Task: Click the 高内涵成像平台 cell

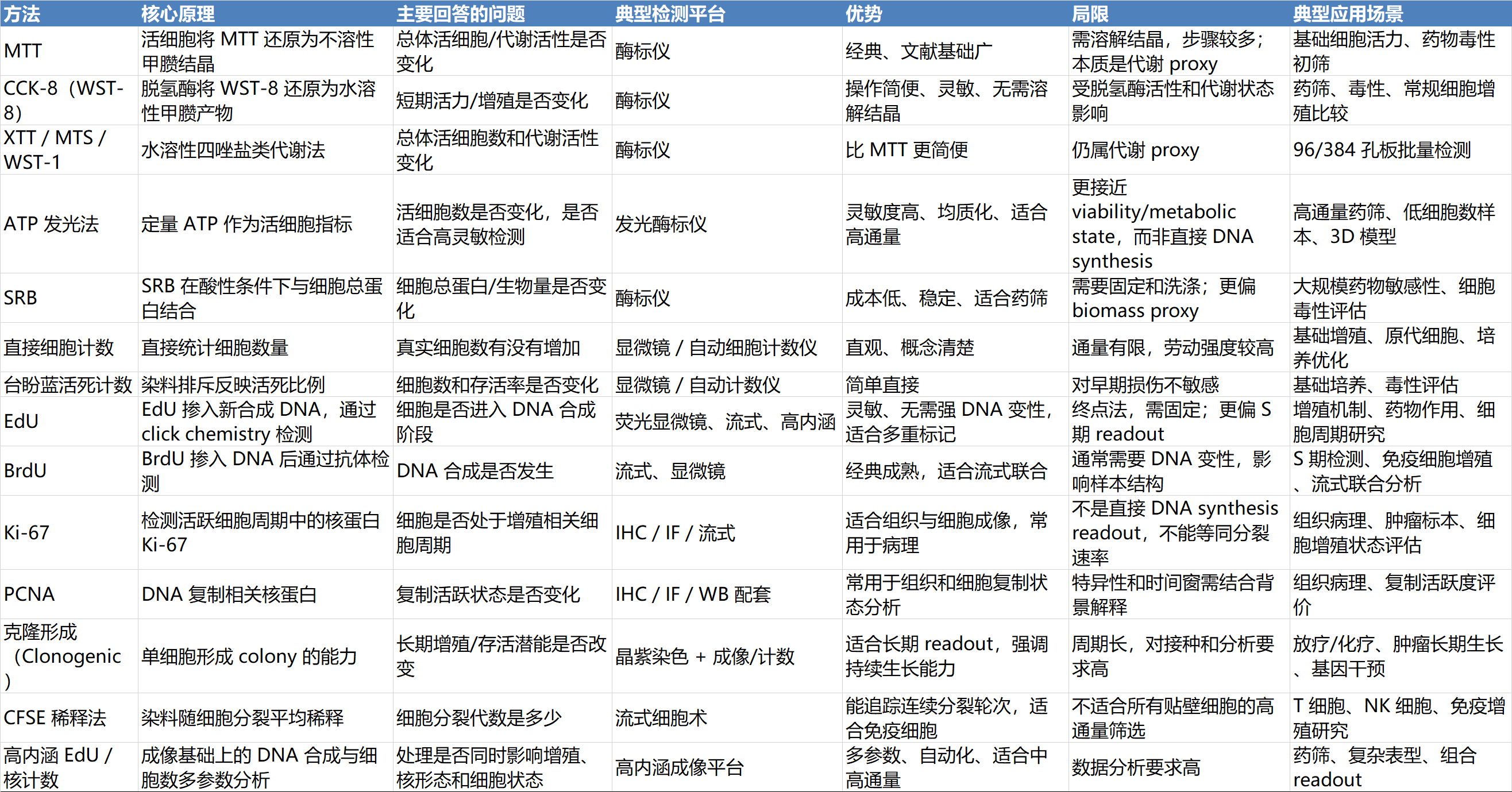Action: pos(679,767)
